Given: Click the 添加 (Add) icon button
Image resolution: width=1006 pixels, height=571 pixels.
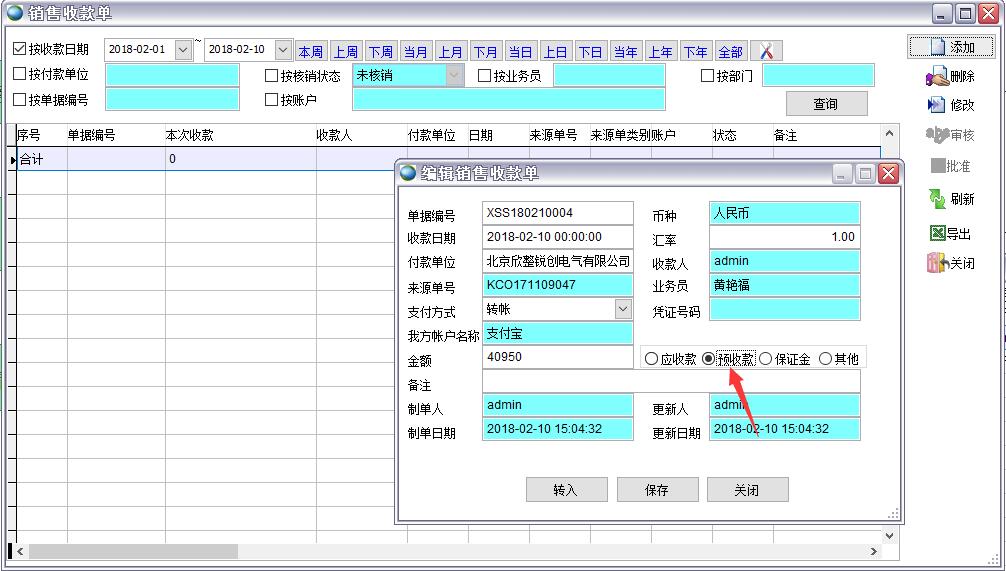Looking at the screenshot, I should (x=938, y=47).
